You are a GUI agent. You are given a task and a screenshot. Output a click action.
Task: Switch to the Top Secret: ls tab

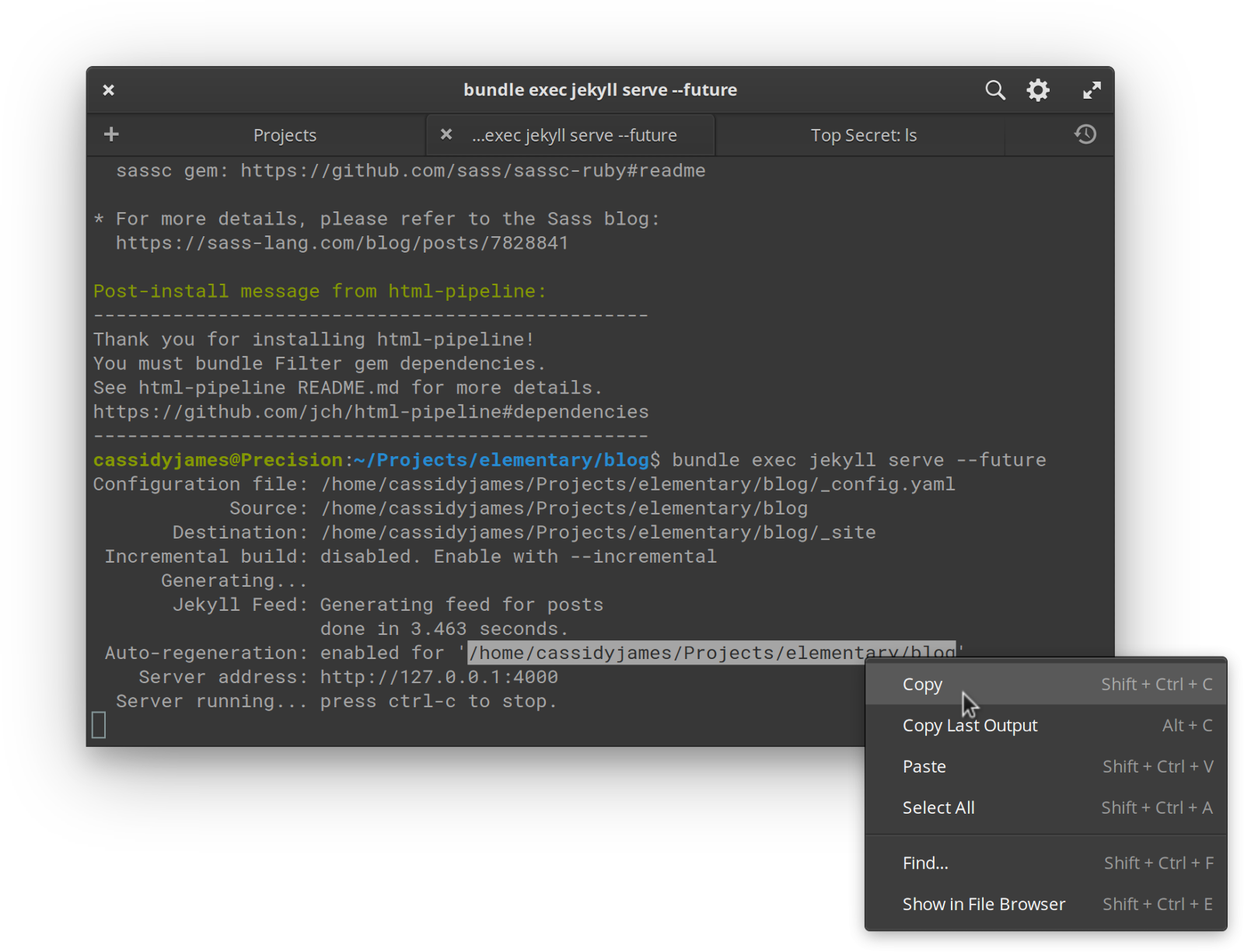[x=863, y=134]
